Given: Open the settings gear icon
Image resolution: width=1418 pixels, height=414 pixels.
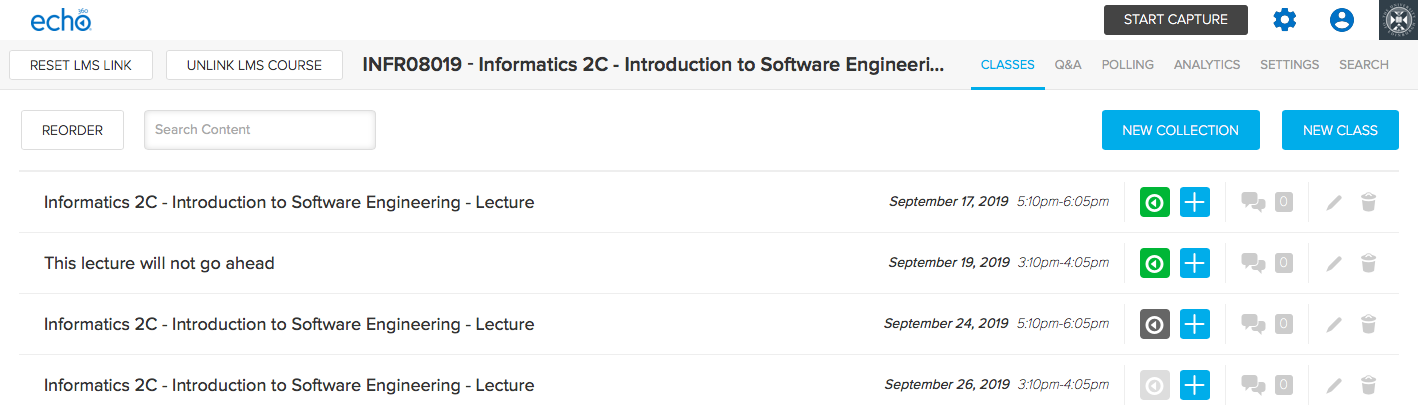Looking at the screenshot, I should click(1284, 20).
